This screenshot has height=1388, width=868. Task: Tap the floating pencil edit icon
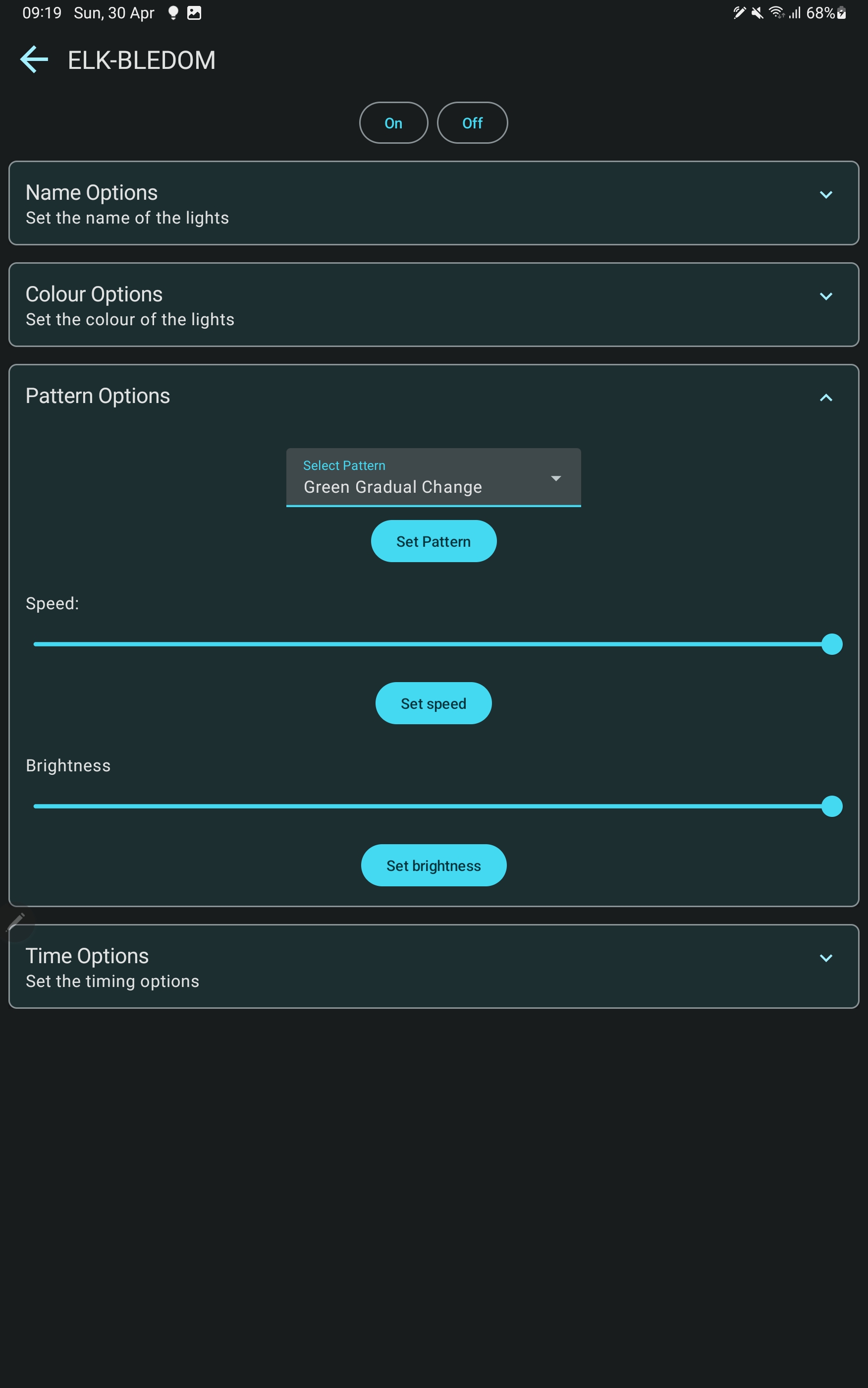point(16,922)
